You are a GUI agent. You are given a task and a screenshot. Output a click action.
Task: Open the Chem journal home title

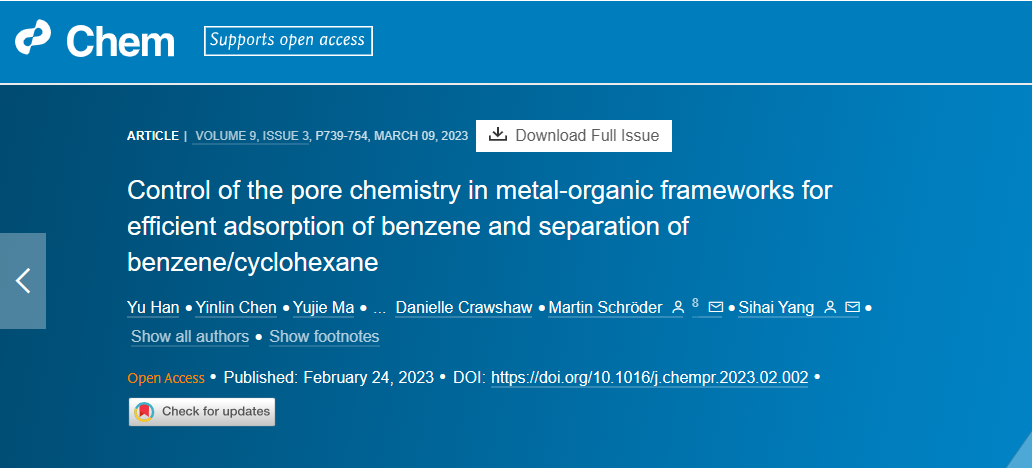coord(120,41)
